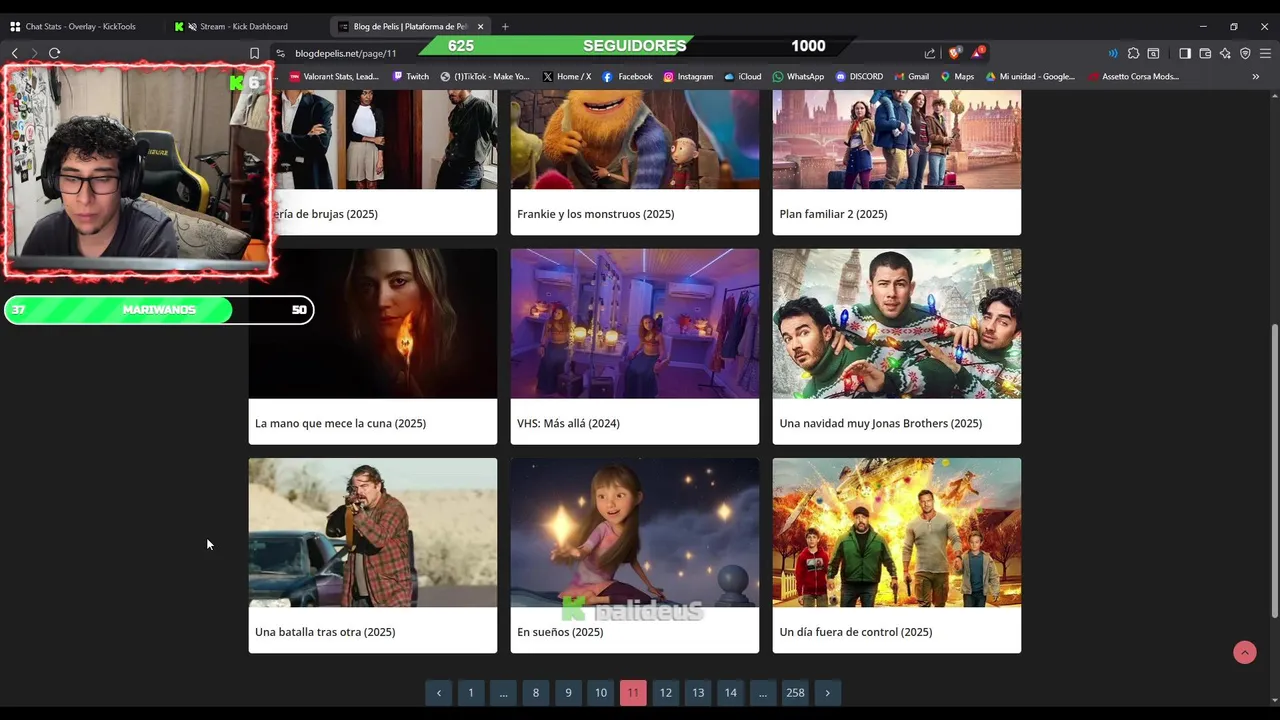Click the blue sound waves extension icon
Screen dimensions: 1280x720
[1113, 53]
